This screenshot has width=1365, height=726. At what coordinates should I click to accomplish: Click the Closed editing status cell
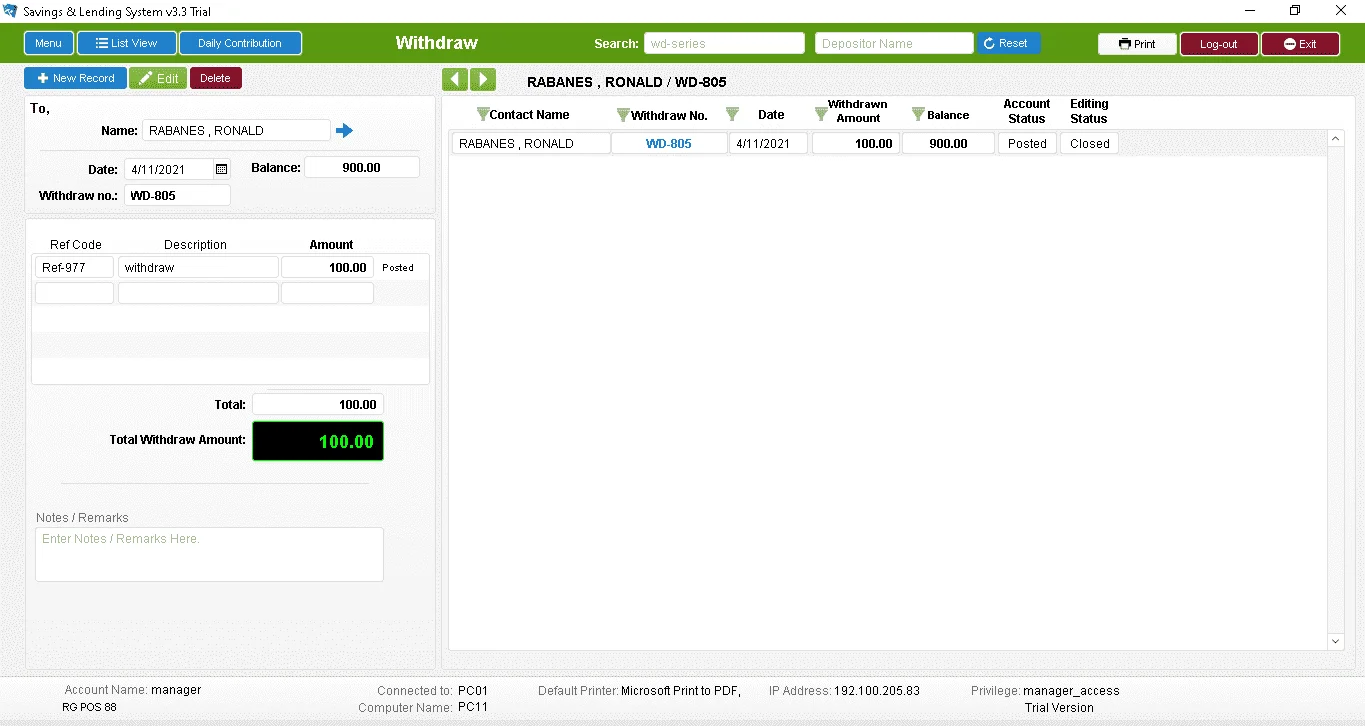coord(1089,143)
